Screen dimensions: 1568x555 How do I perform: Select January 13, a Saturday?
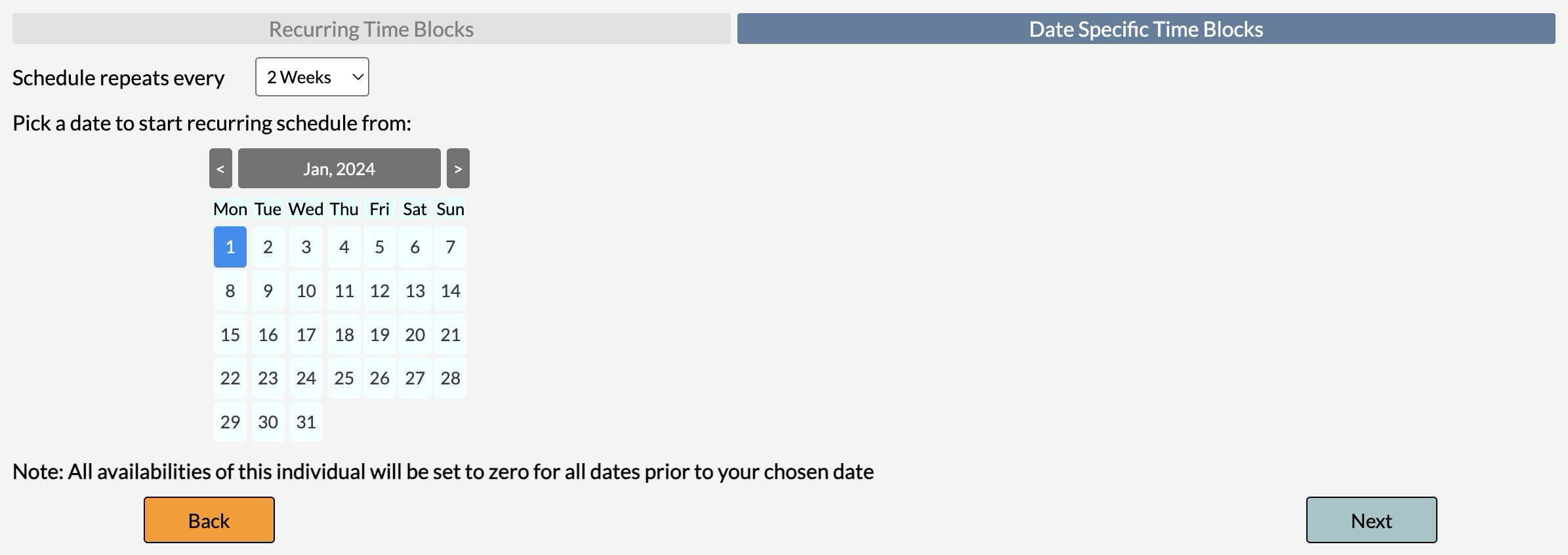coord(415,291)
